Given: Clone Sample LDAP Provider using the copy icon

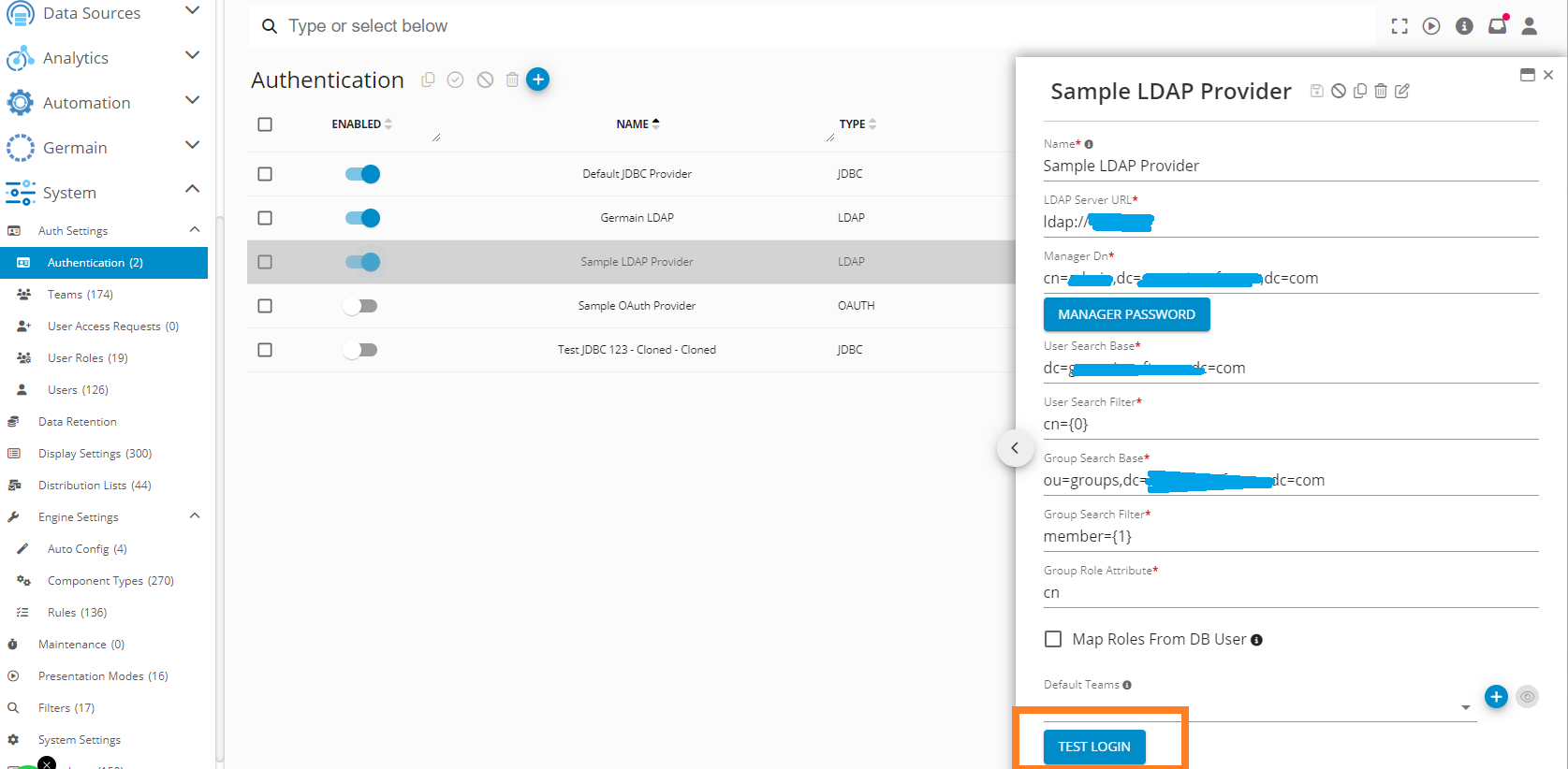Looking at the screenshot, I should (1359, 91).
